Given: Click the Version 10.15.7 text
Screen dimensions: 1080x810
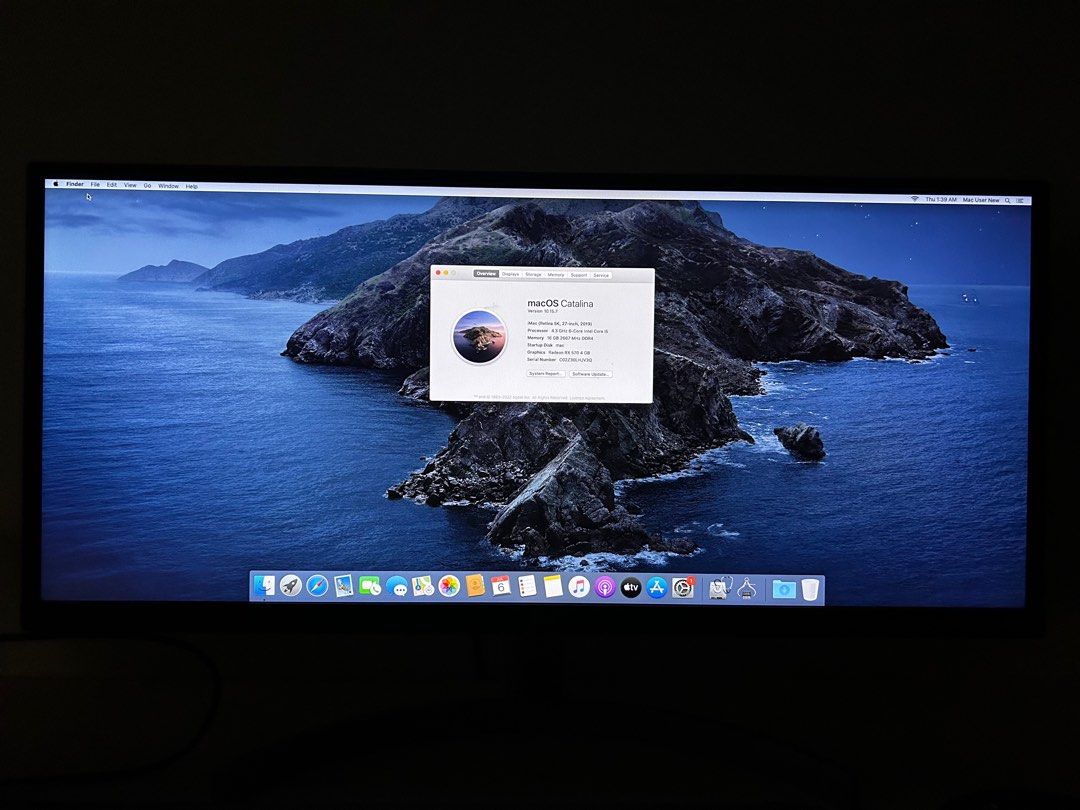Looking at the screenshot, I should [543, 311].
